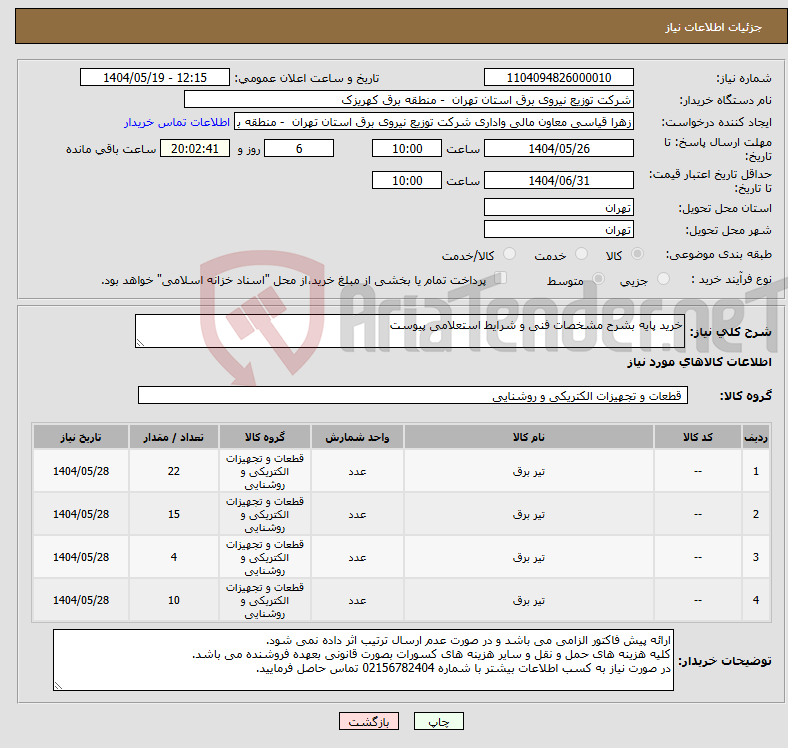The width and height of the screenshot is (788, 748).
Task: Click the remaining days field showing 6
Action: (x=299, y=148)
